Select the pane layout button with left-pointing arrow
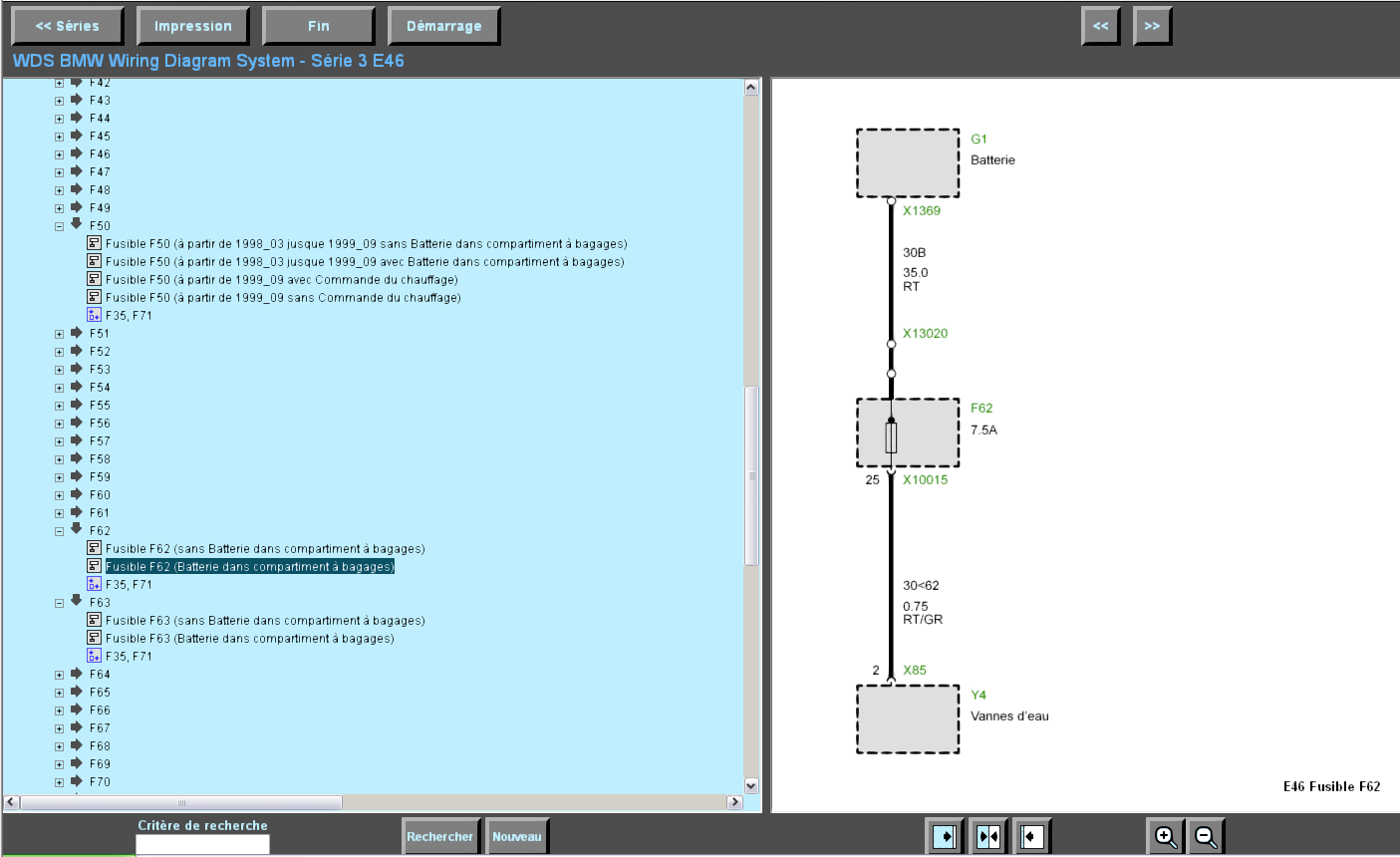 tap(1031, 836)
